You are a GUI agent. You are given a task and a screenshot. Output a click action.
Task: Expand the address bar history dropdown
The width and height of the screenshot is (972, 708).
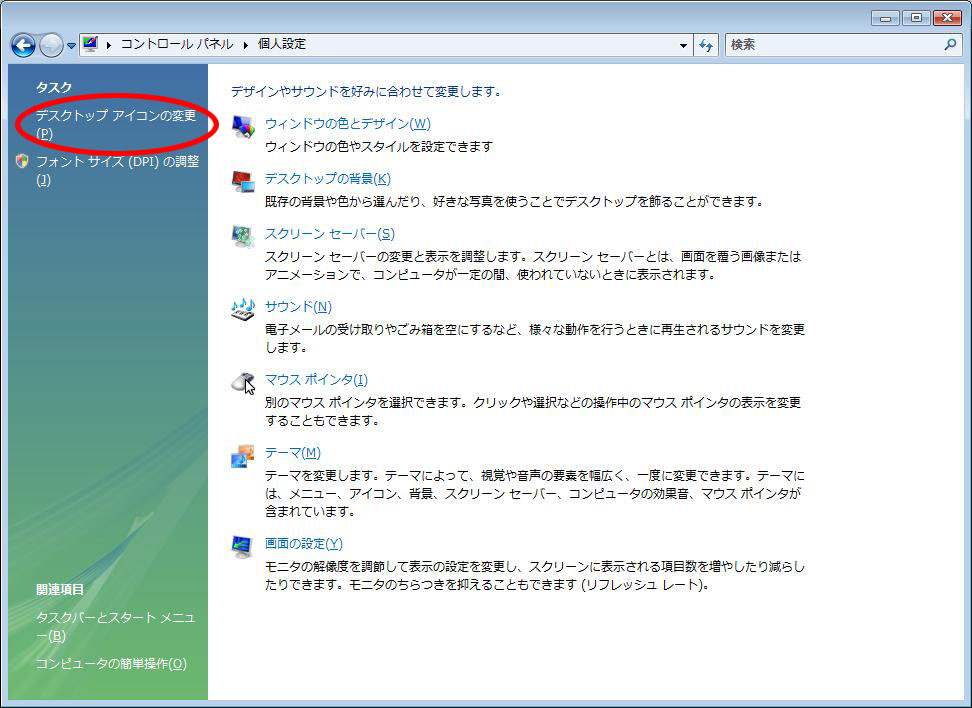(x=683, y=46)
